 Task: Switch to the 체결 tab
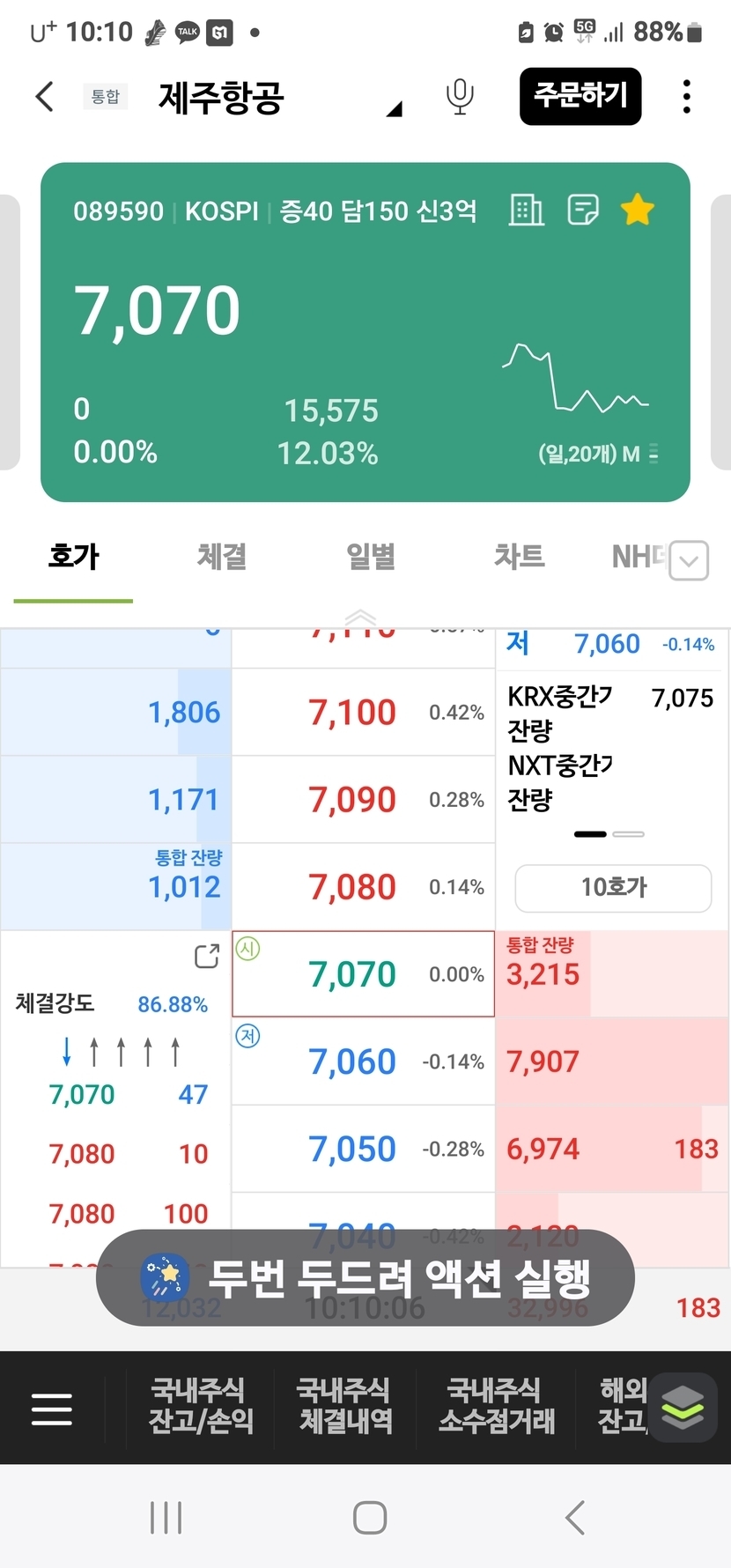coord(221,557)
